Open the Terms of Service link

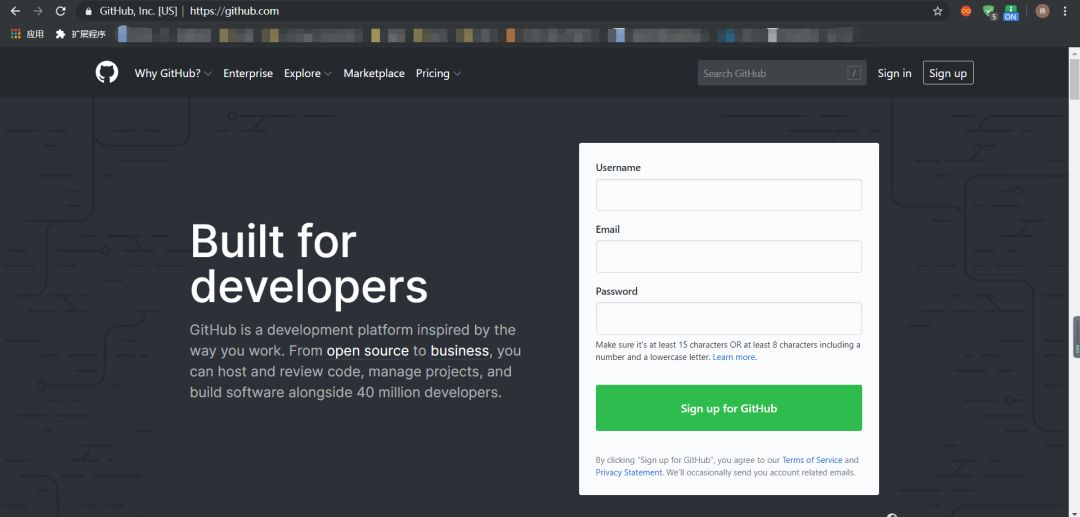pyautogui.click(x=812, y=460)
